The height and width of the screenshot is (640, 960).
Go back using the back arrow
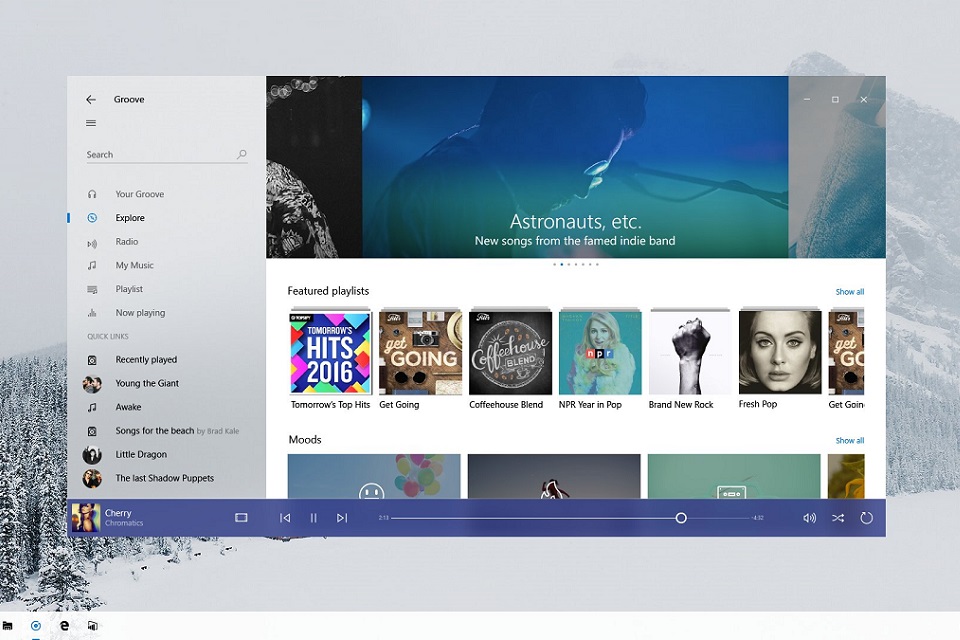pos(91,99)
